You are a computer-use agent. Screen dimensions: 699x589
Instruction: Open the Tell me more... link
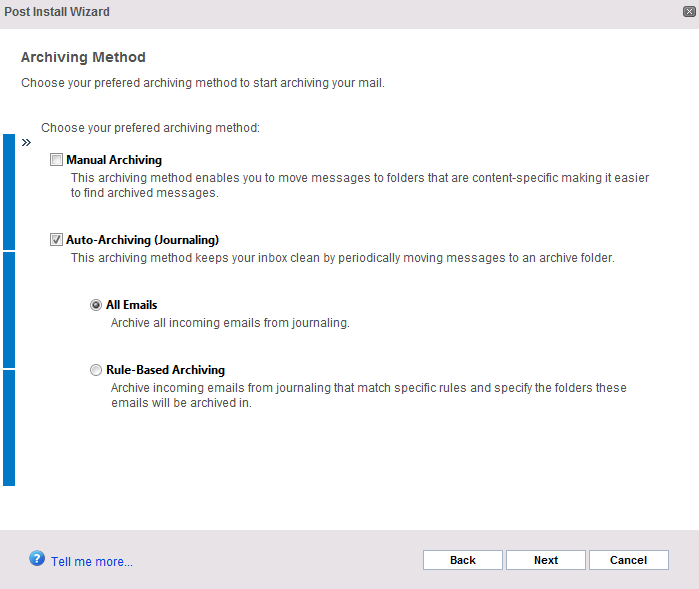[x=92, y=561]
